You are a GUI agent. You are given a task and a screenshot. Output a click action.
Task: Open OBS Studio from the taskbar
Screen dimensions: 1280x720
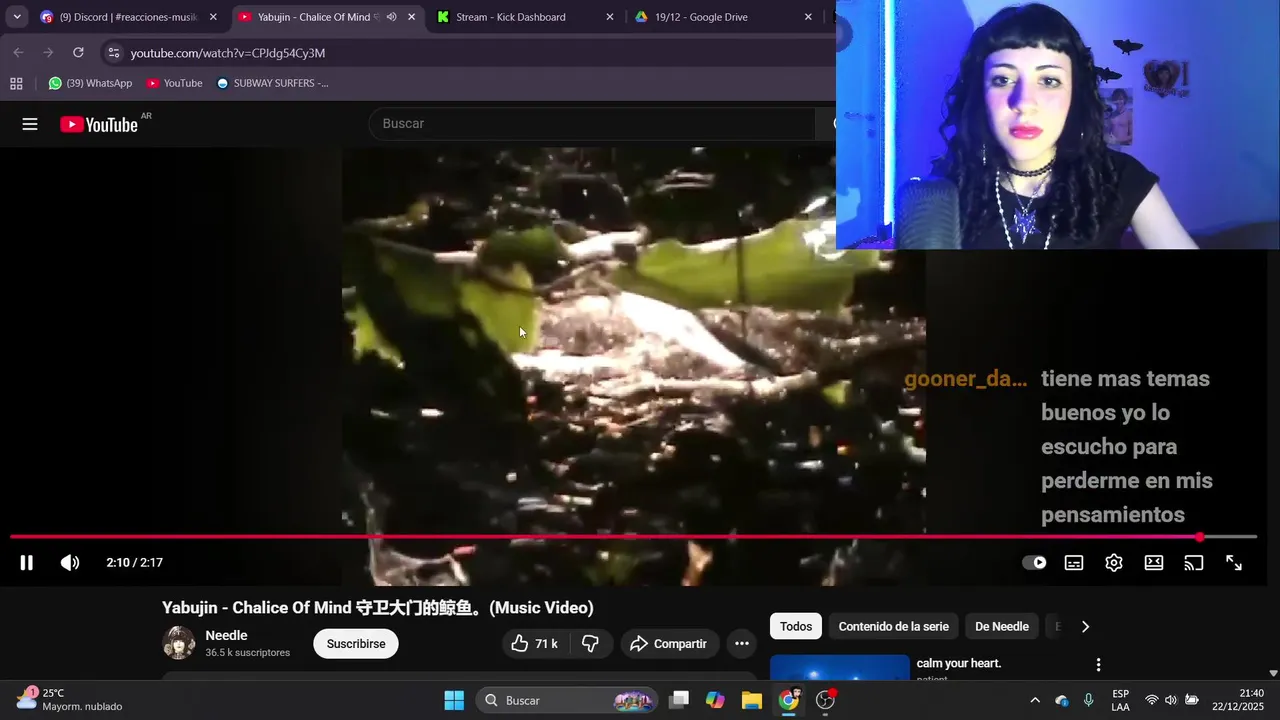click(826, 700)
